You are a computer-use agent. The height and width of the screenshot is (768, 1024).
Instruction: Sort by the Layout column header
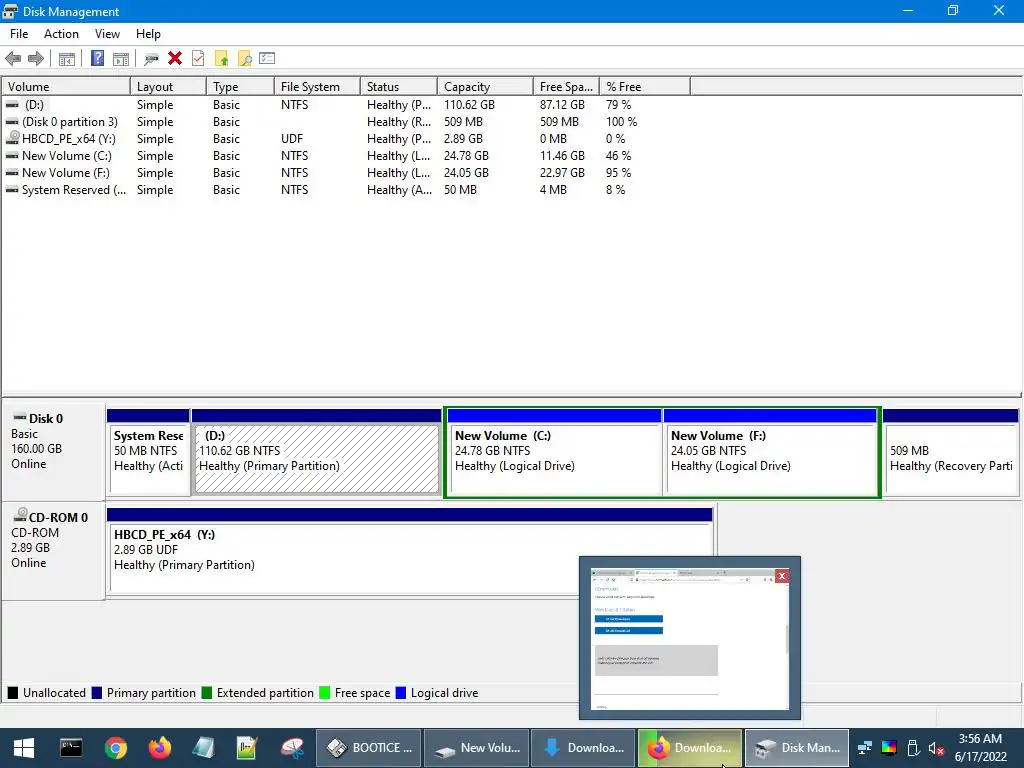coord(168,87)
